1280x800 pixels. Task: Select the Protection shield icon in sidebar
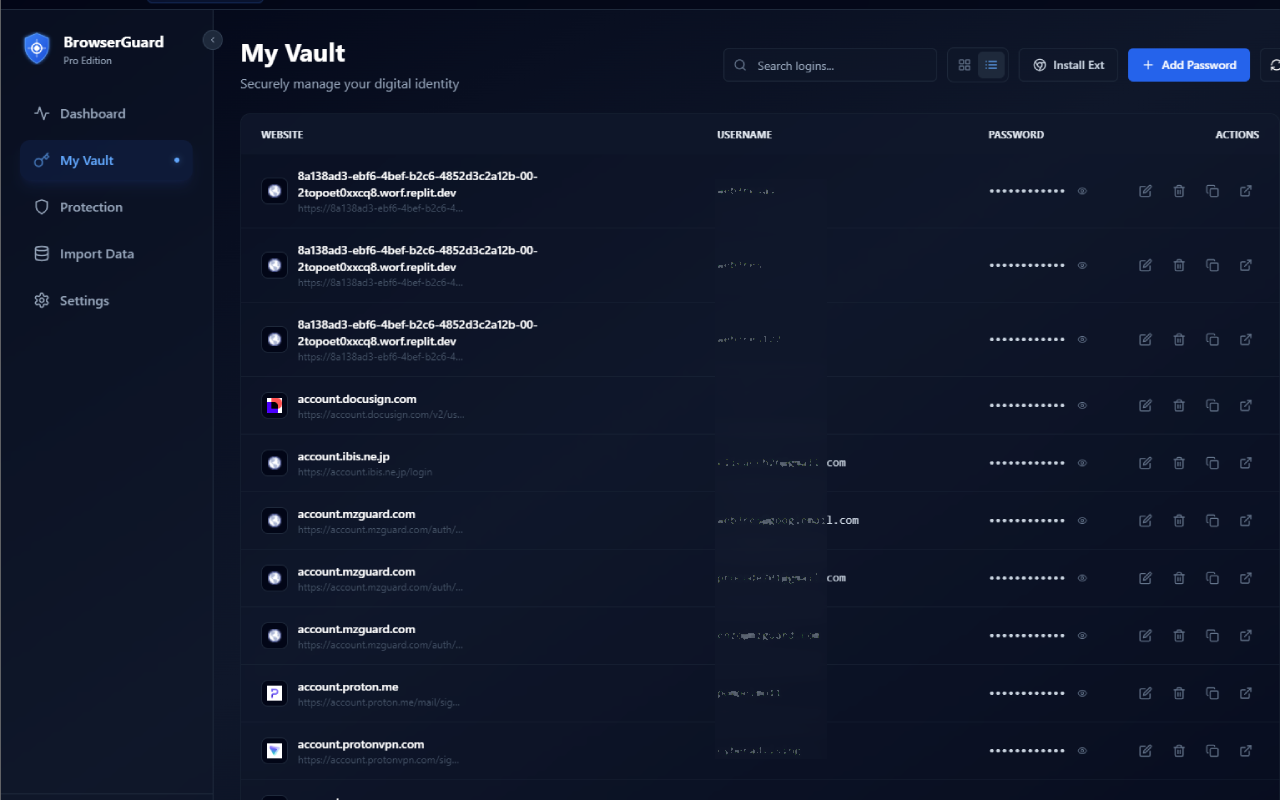[41, 207]
